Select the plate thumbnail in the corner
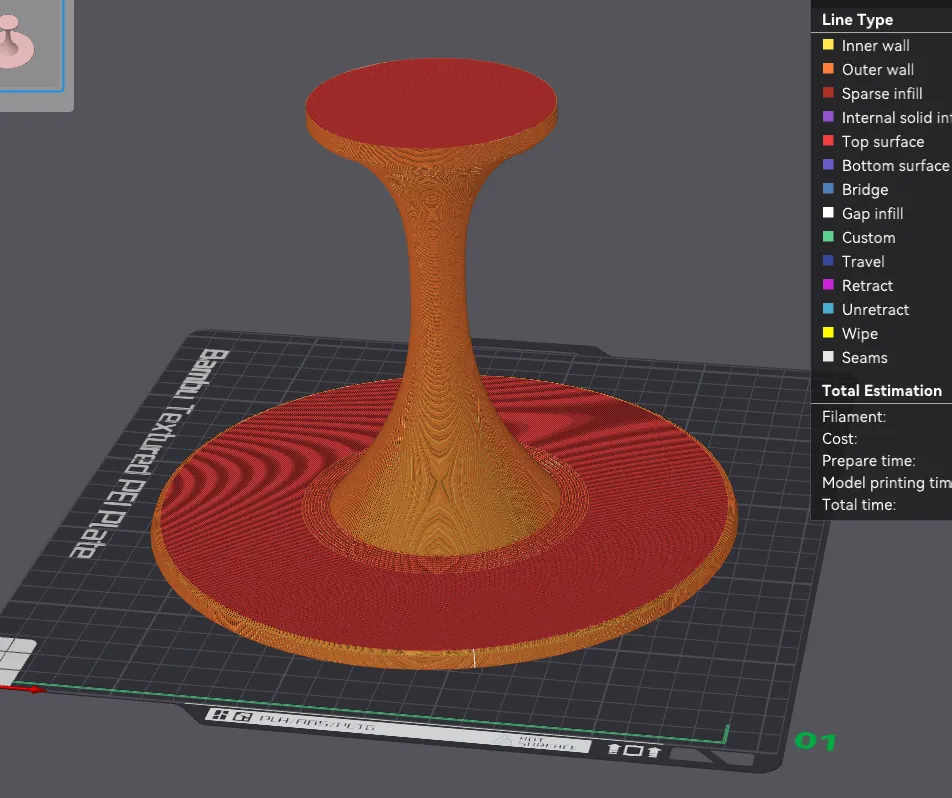 point(30,46)
